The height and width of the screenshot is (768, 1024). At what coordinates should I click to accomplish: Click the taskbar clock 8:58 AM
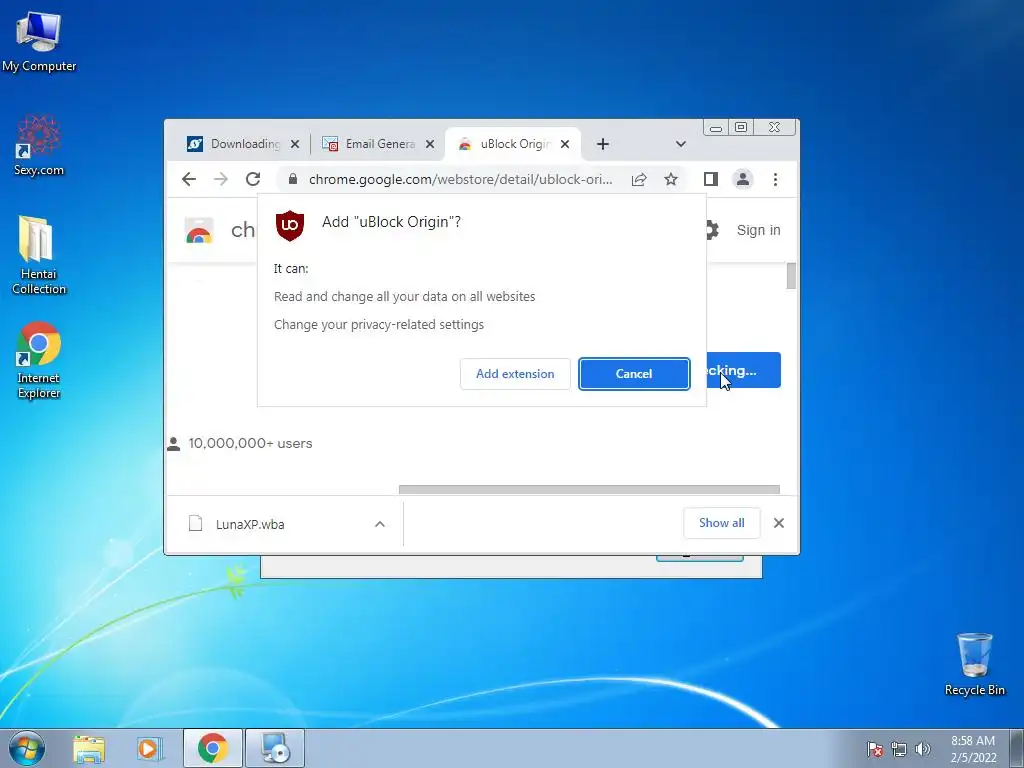(x=973, y=748)
